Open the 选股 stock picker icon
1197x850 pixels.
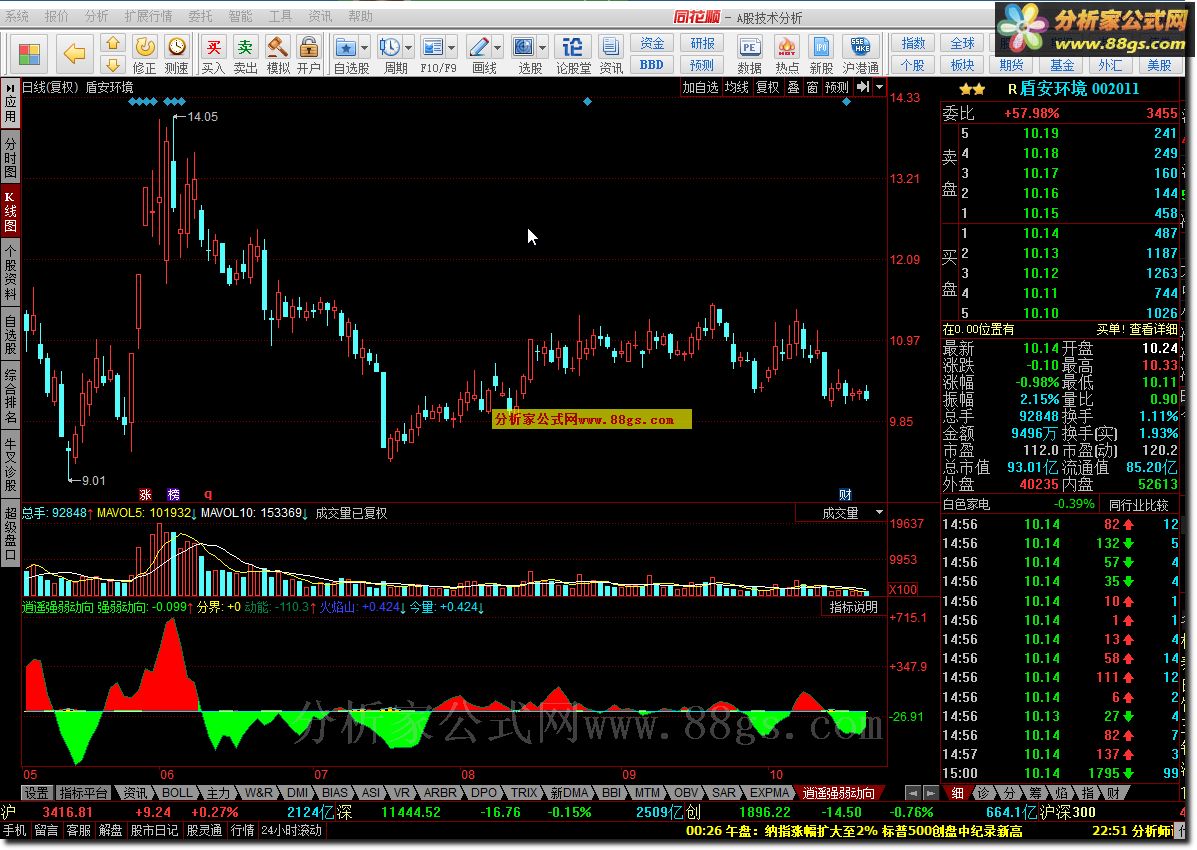click(x=524, y=47)
